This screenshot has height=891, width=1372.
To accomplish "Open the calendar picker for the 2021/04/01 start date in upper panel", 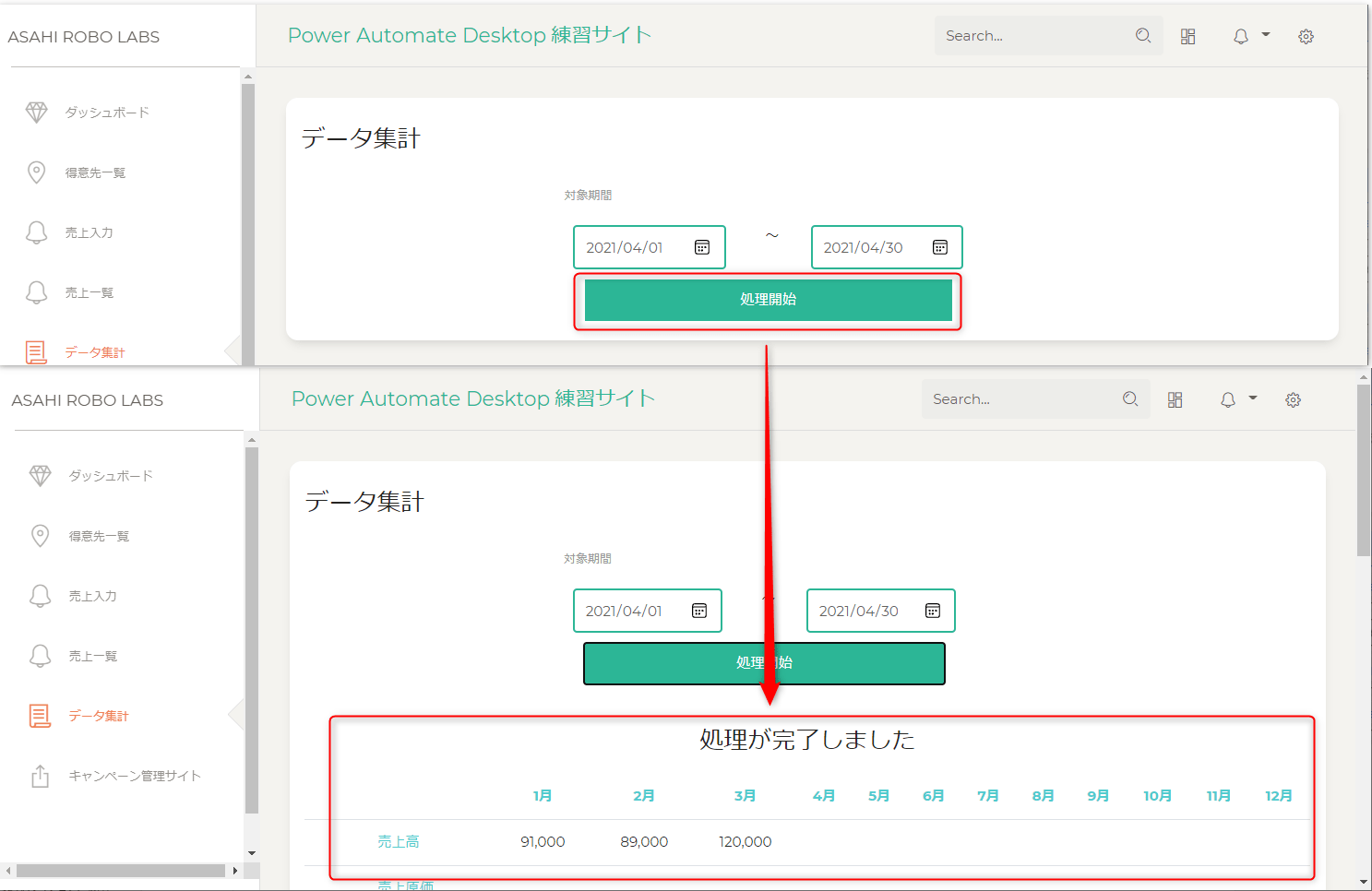I will [x=702, y=247].
